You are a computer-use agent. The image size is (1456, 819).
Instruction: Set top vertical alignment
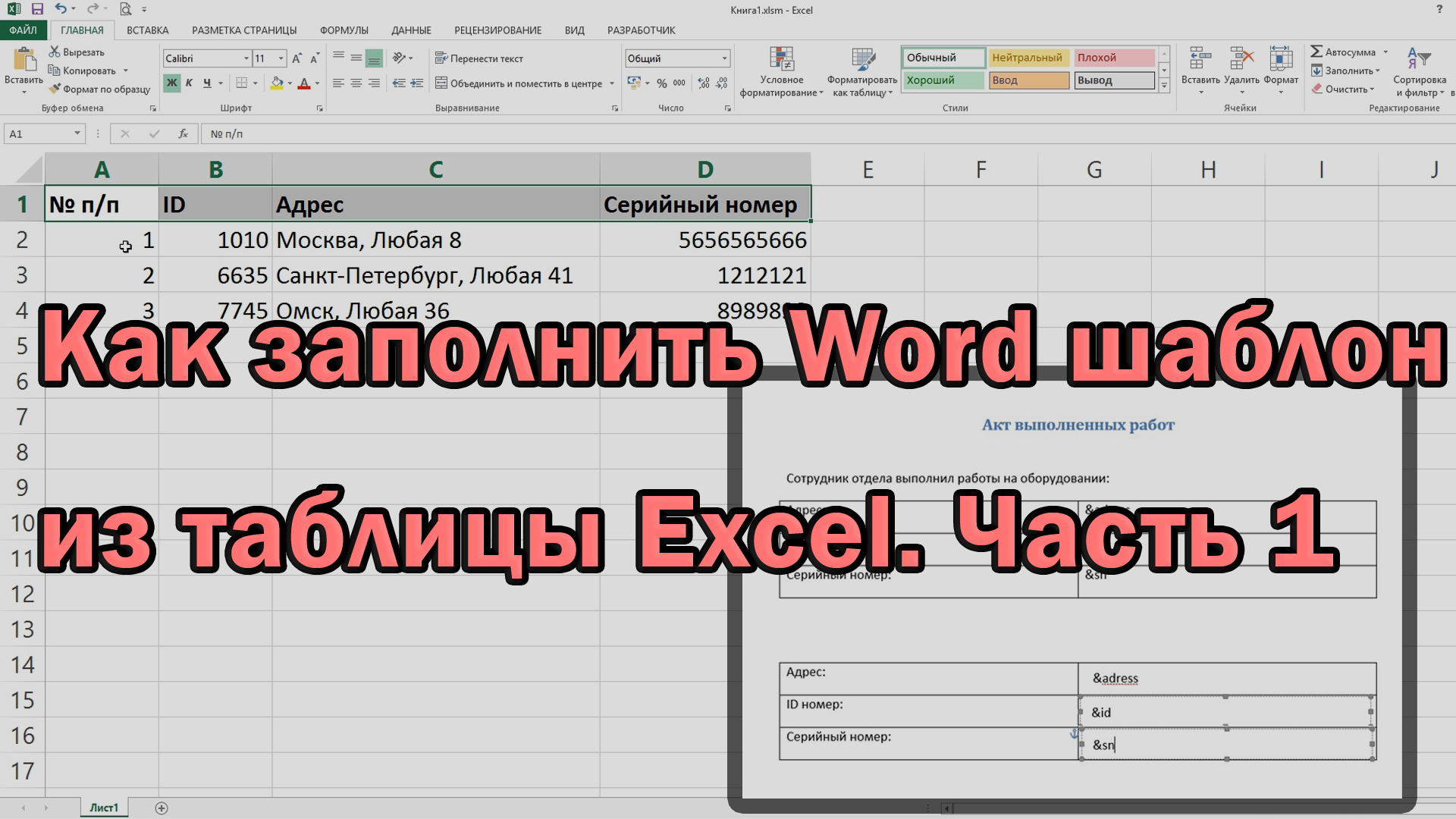338,58
